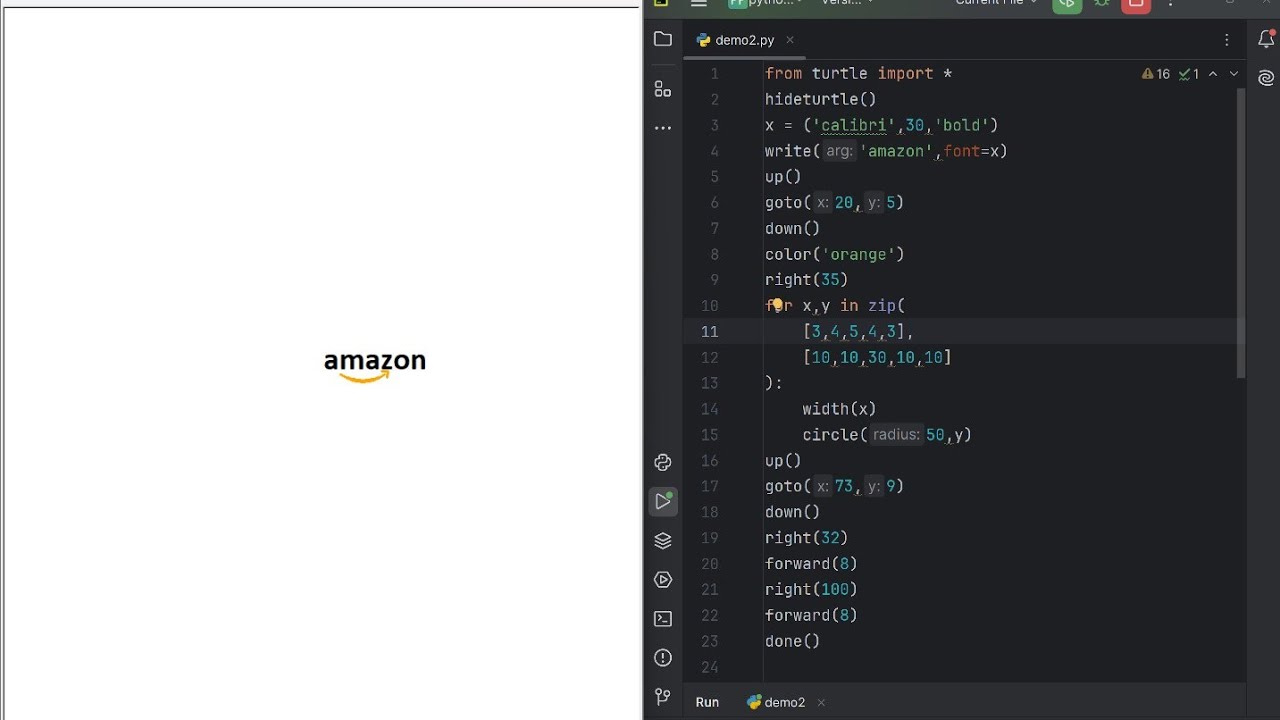
Task: Click the 'zip(' call on line 10
Action: click(886, 306)
